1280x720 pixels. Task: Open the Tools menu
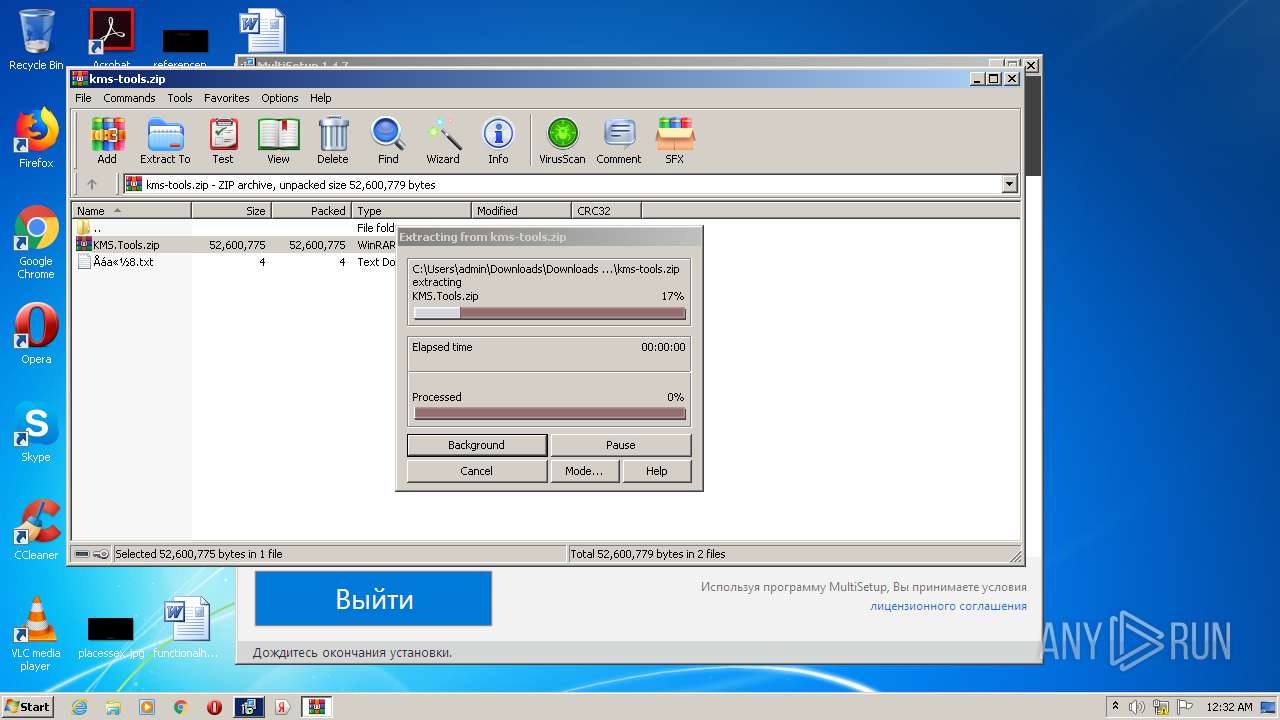180,98
